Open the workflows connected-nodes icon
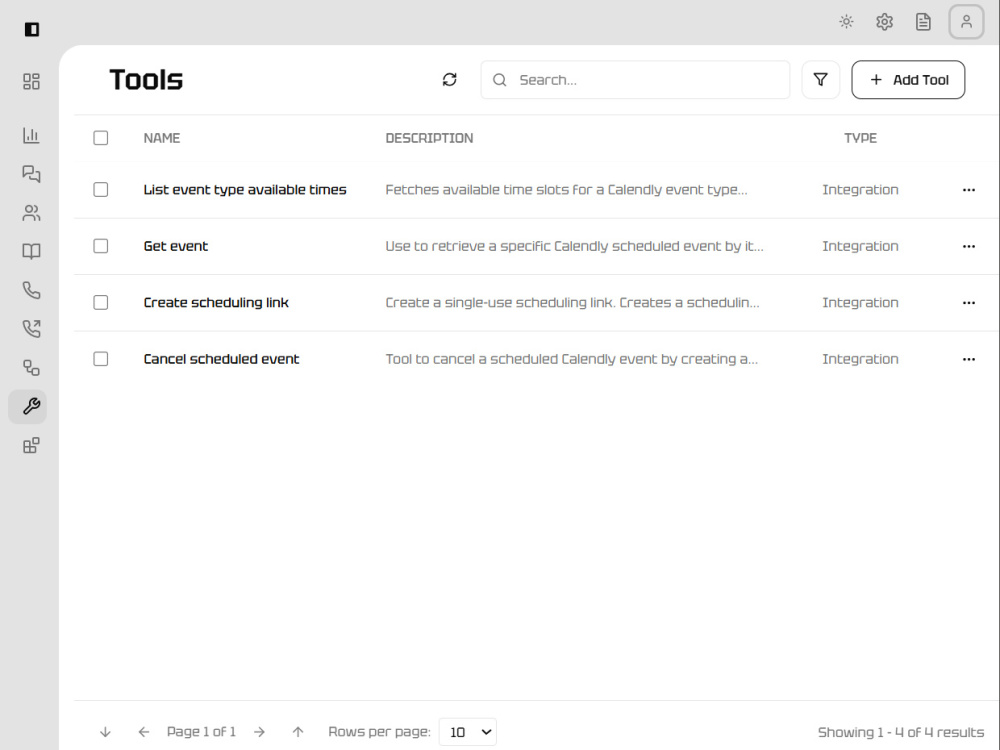The image size is (1000, 750). [31, 368]
